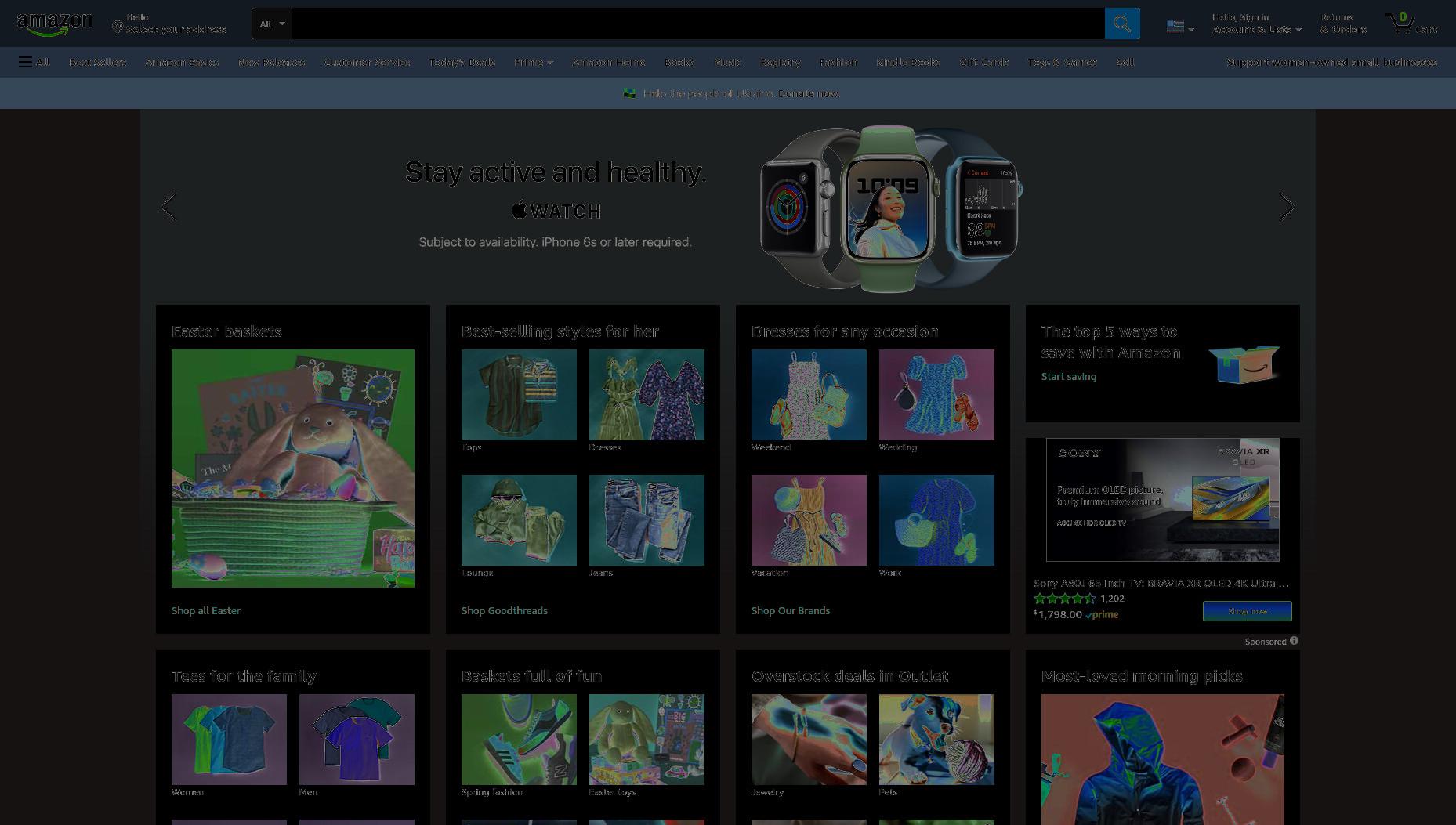The width and height of the screenshot is (1456, 825).
Task: Click the Amazon box icon in savings card
Action: tap(1244, 364)
